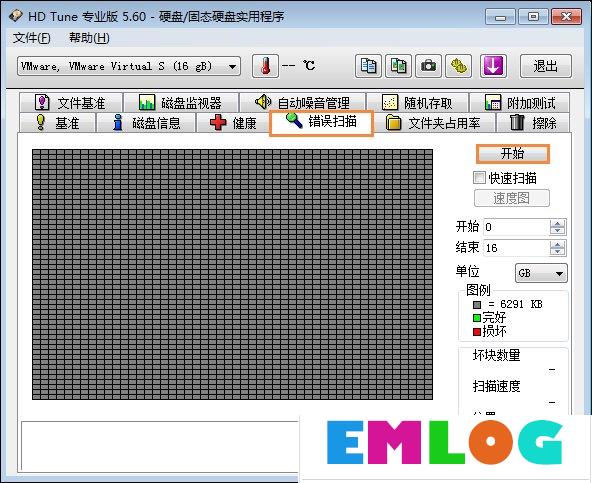592x483 pixels.
Task: Increase the 开始 value with up stepper
Action: pos(558,223)
